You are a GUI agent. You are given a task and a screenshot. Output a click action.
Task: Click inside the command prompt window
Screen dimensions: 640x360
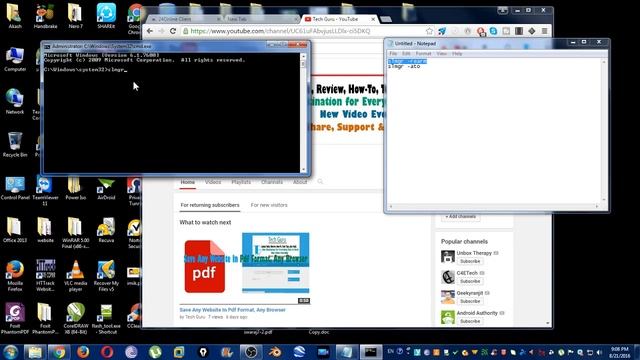[171, 112]
